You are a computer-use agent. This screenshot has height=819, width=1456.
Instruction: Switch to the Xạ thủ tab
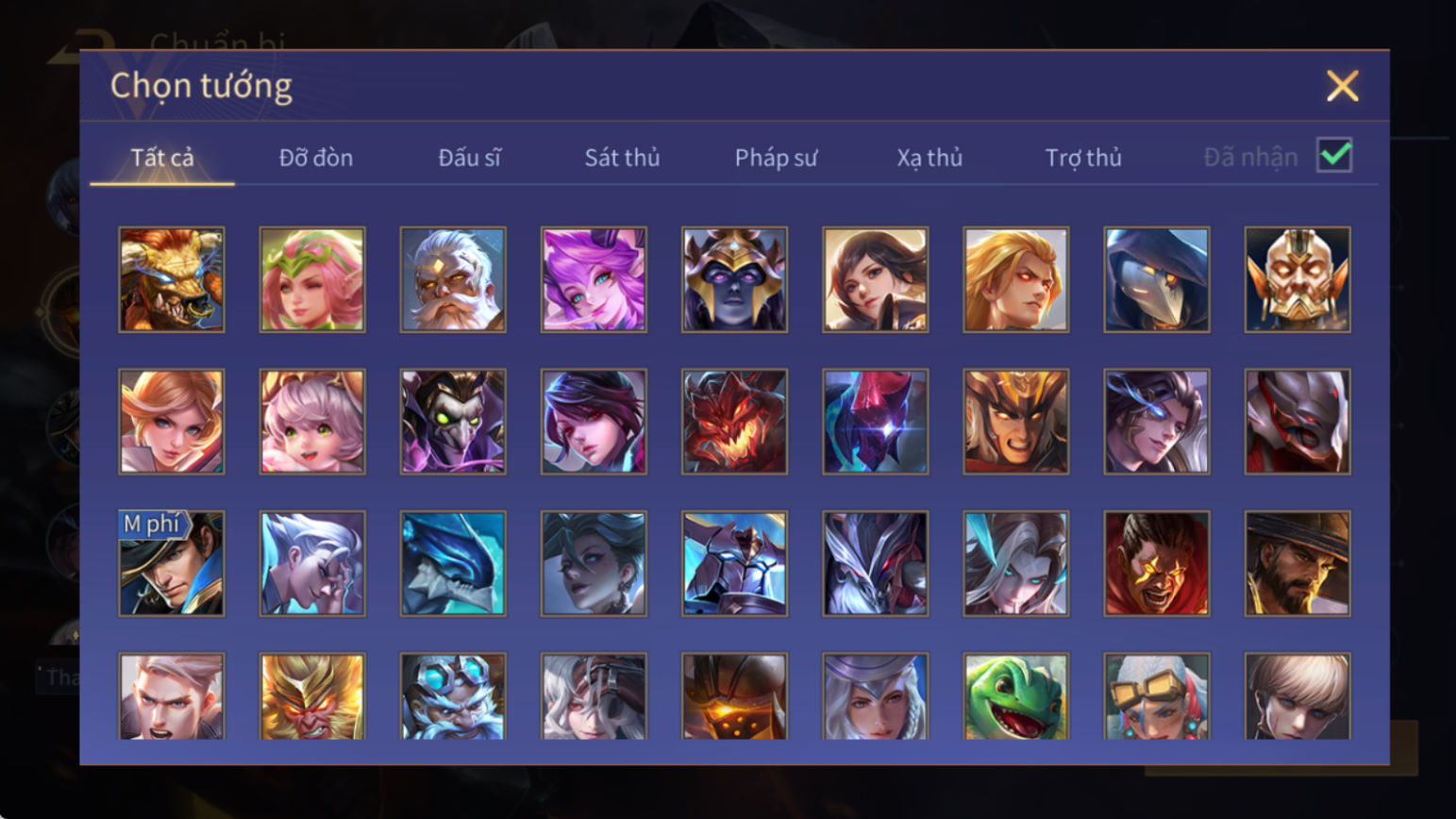tap(929, 158)
